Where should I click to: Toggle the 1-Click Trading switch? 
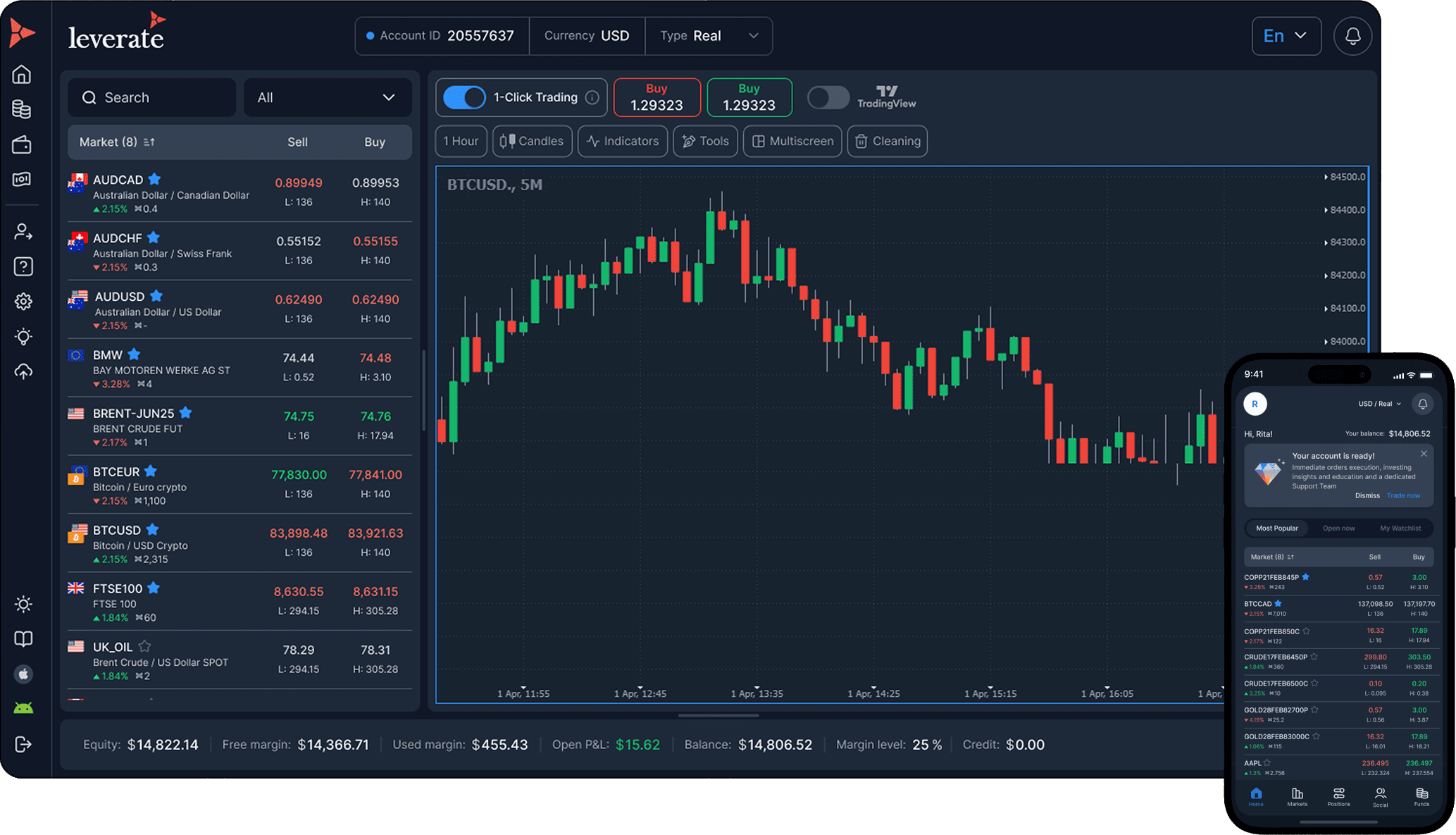tap(464, 97)
